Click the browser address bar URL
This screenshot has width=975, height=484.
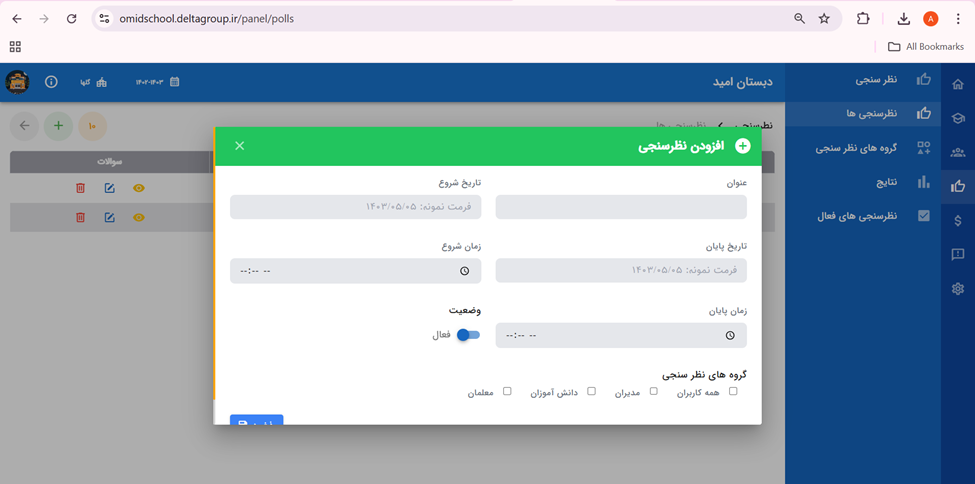coord(207,19)
